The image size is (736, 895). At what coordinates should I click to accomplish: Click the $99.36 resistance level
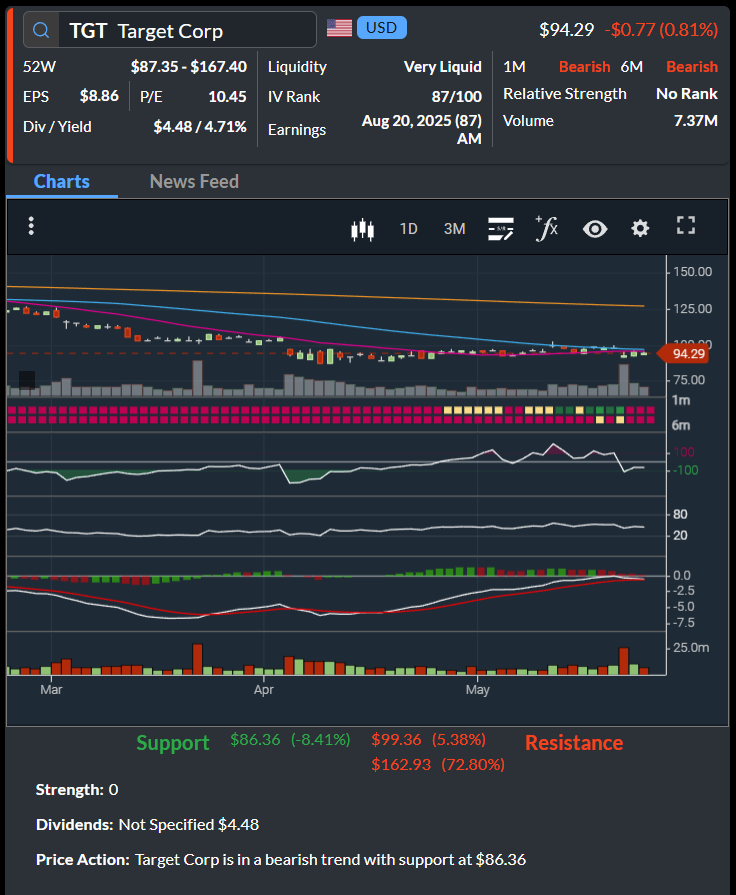396,740
